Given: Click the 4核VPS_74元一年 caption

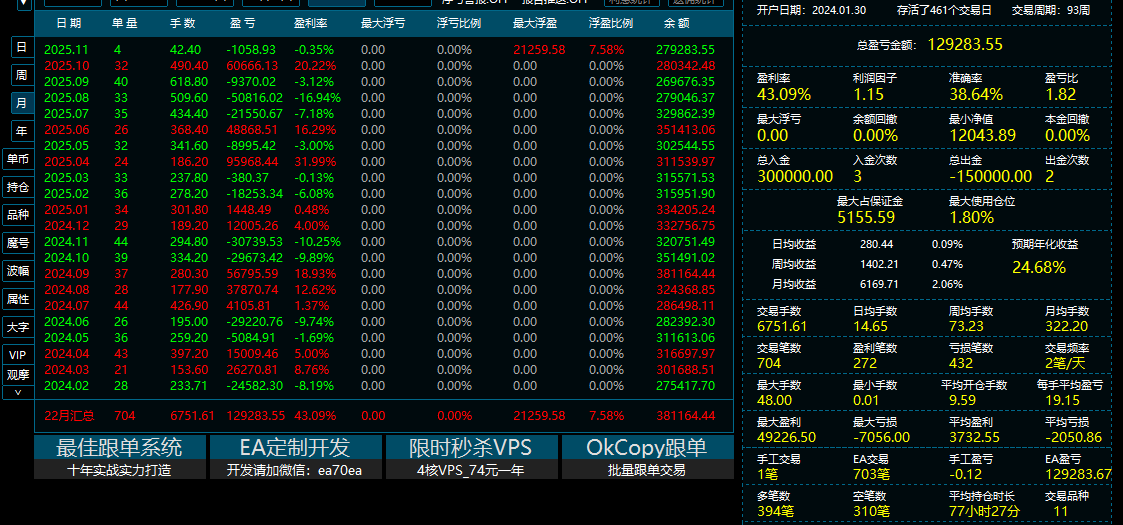Looking at the screenshot, I should point(471,470).
